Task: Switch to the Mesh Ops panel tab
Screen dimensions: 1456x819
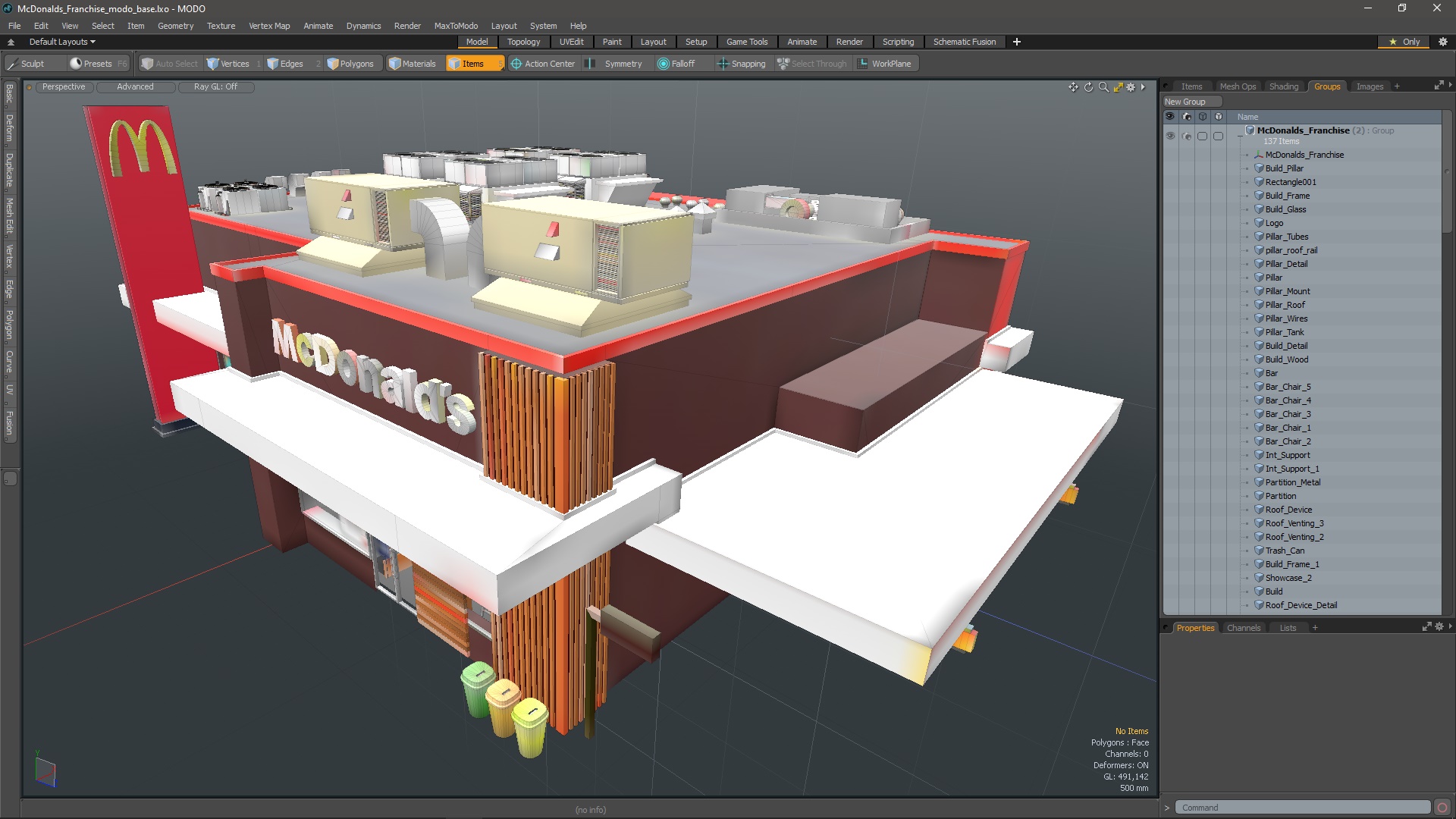Action: tap(1238, 86)
